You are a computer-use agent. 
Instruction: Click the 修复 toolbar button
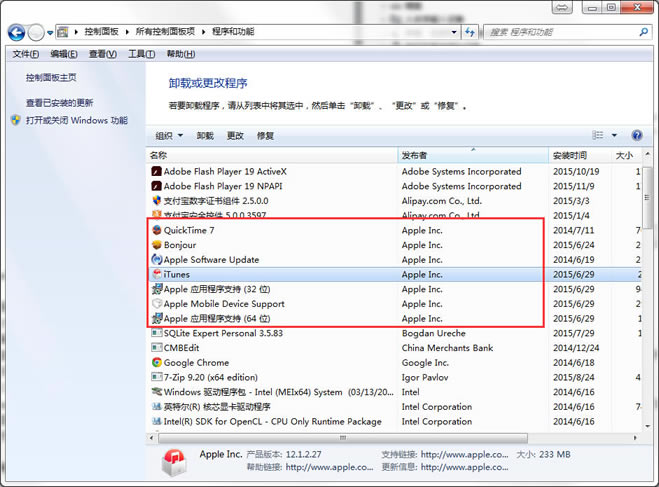click(265, 136)
